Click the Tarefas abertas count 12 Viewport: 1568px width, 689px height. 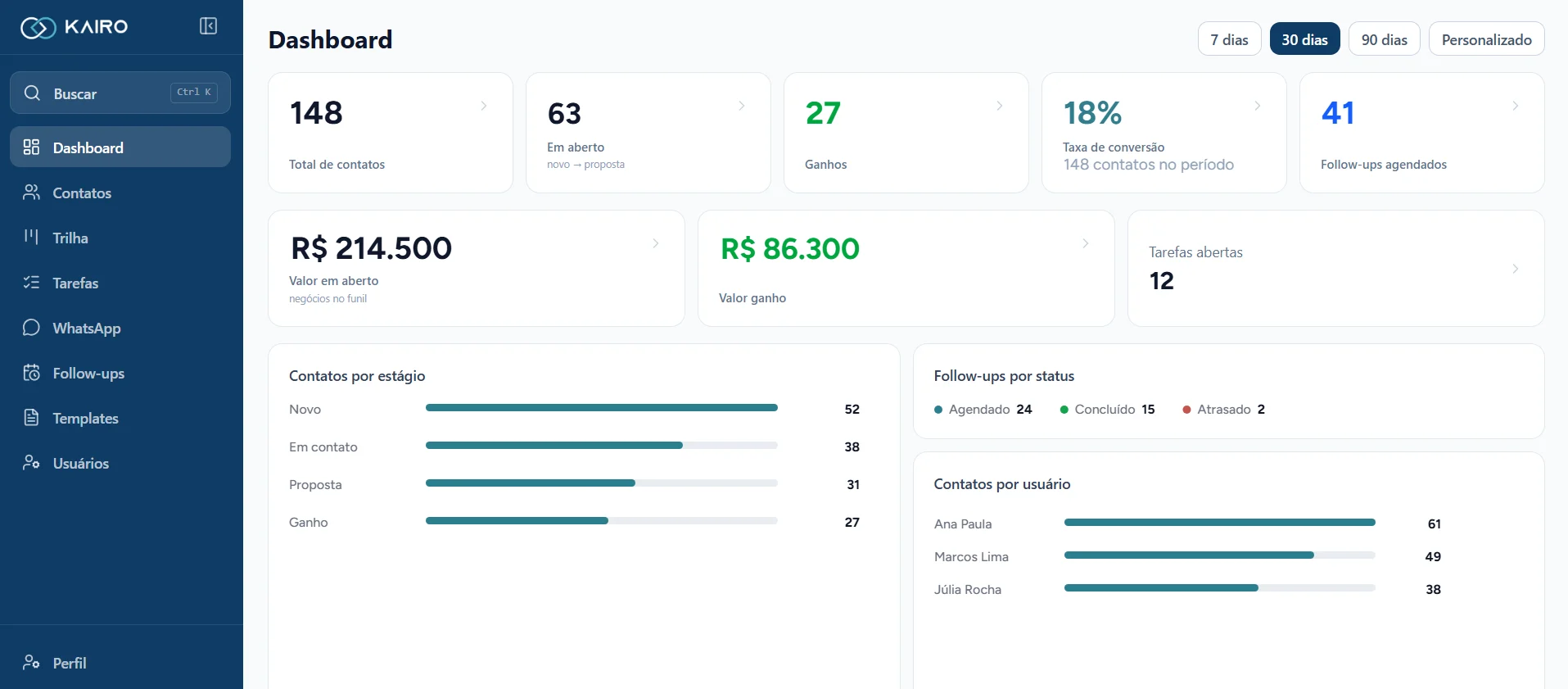tap(1162, 281)
